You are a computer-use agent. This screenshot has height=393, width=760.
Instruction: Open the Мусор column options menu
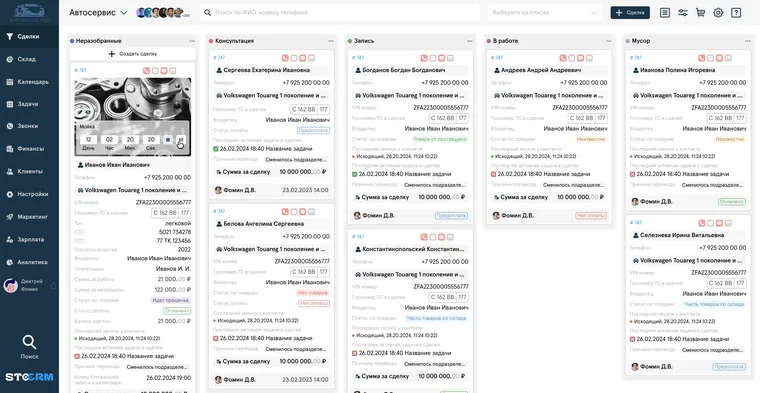747,41
